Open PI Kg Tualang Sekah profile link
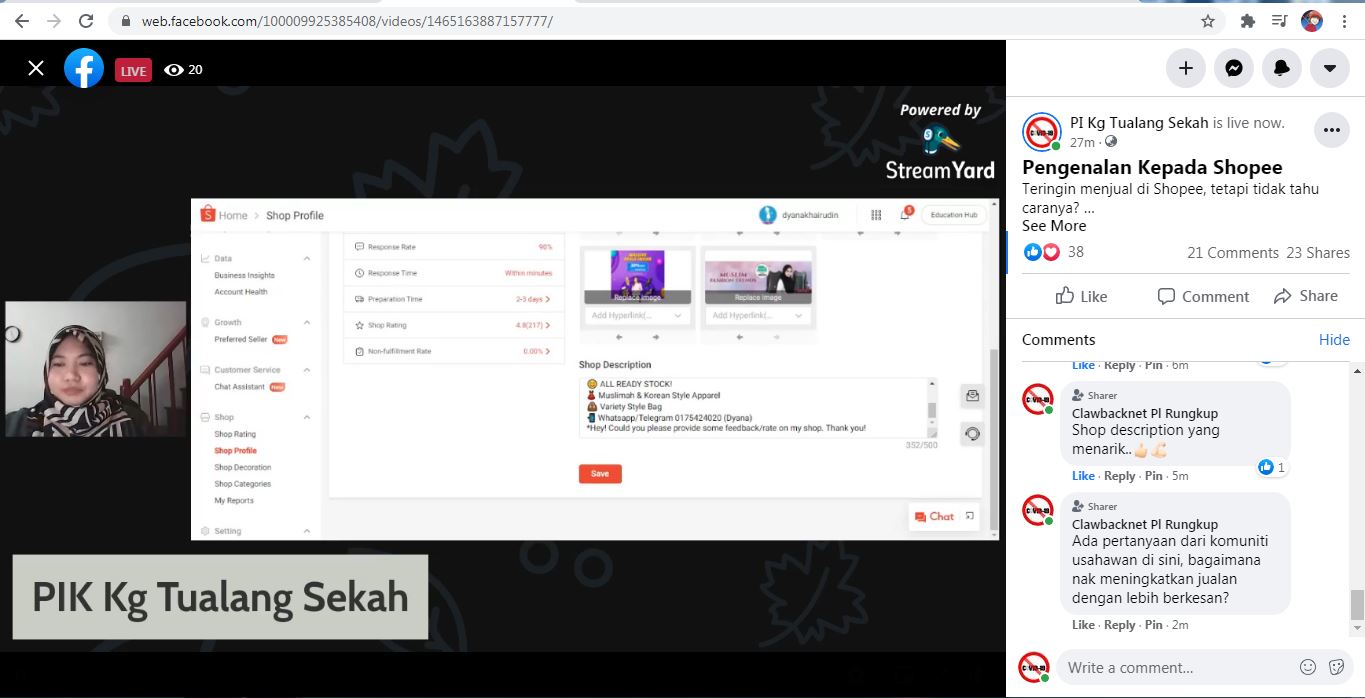The height and width of the screenshot is (698, 1365). (1139, 123)
